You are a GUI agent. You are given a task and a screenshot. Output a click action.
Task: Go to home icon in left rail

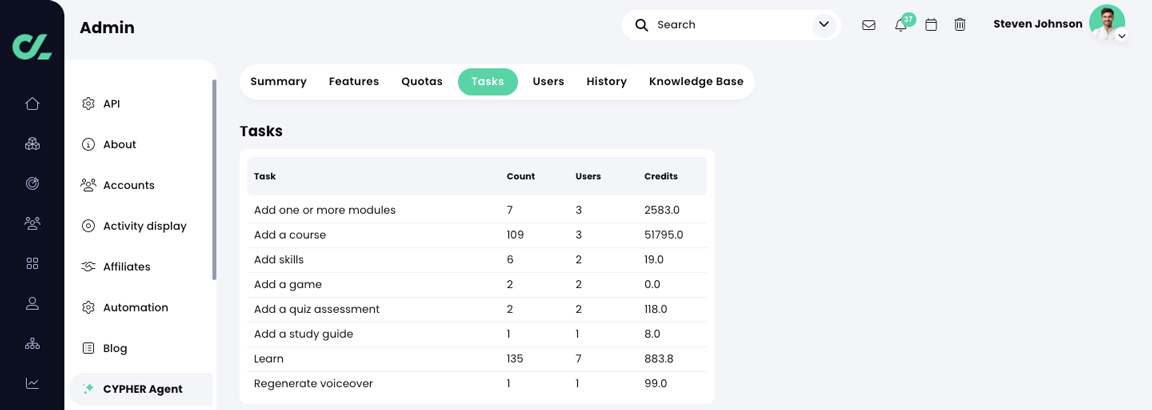coord(32,104)
